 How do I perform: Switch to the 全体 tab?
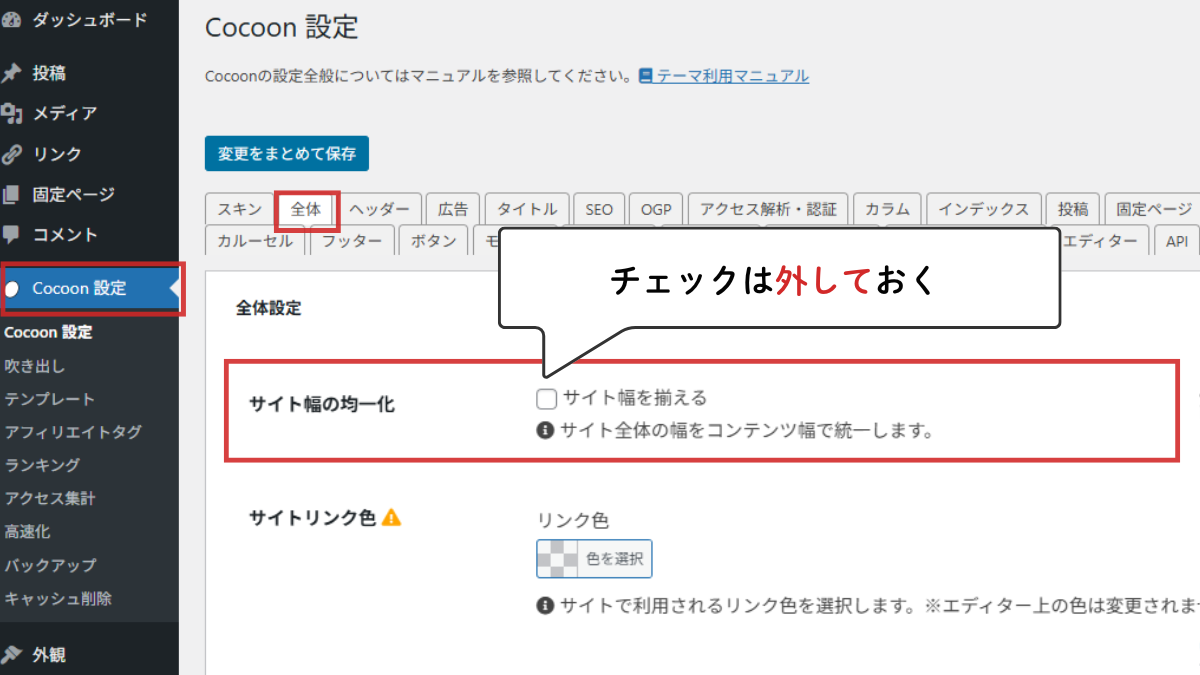(306, 210)
